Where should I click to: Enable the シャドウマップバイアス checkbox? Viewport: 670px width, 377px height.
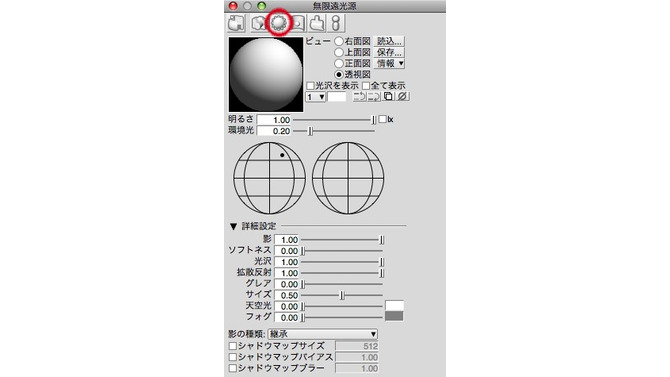pos(233,357)
